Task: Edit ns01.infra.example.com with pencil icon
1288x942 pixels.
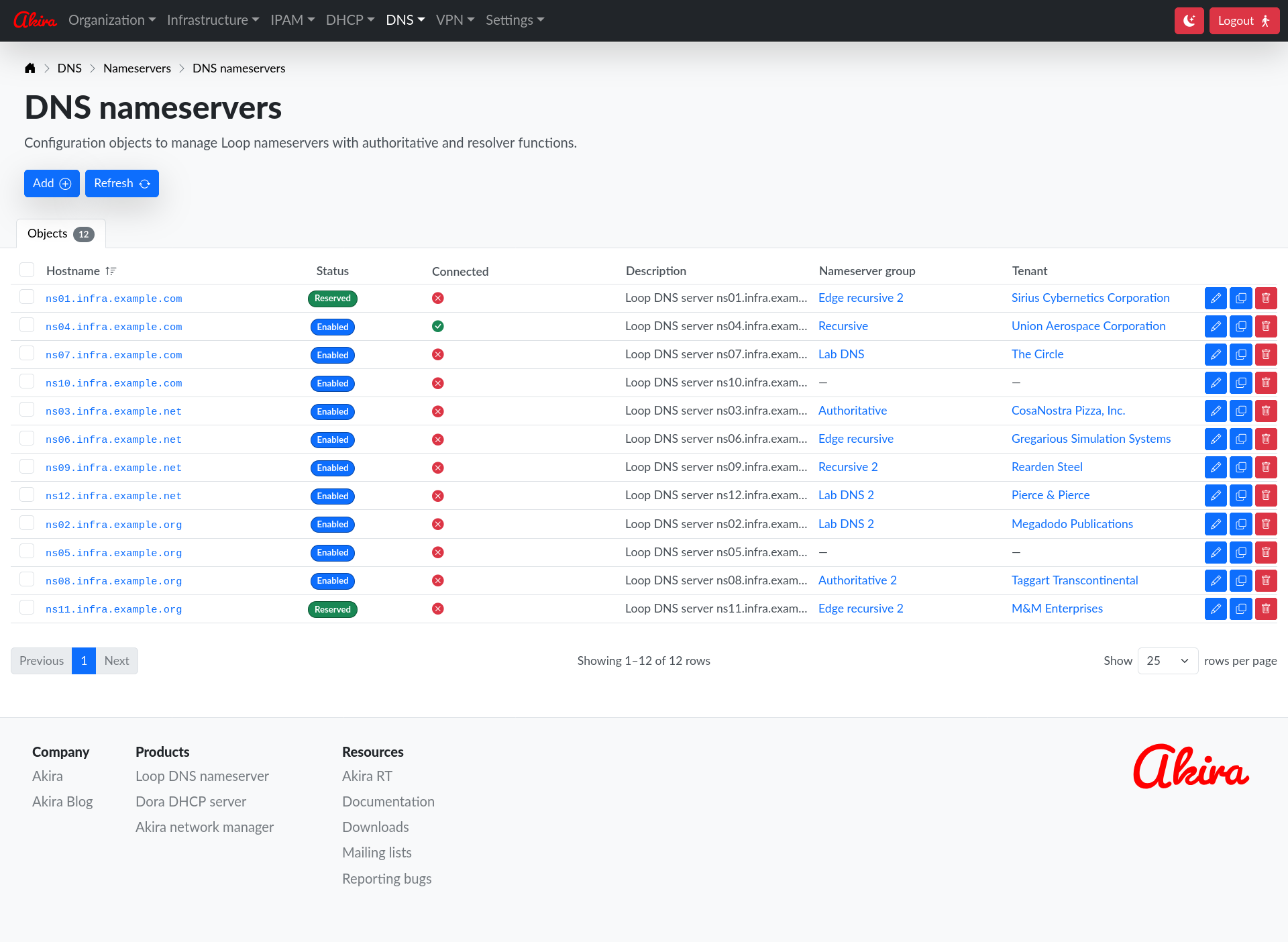Action: 1216,298
